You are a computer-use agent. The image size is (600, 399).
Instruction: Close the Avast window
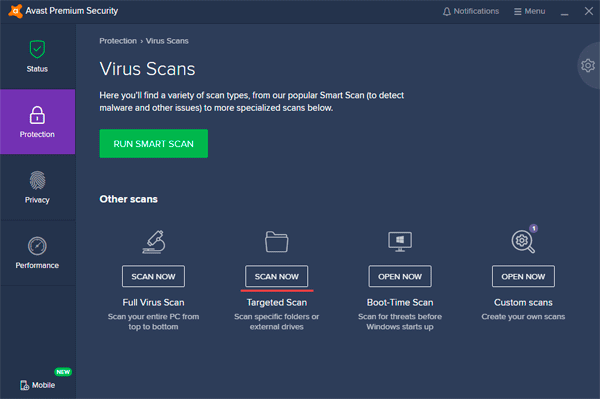pos(589,11)
